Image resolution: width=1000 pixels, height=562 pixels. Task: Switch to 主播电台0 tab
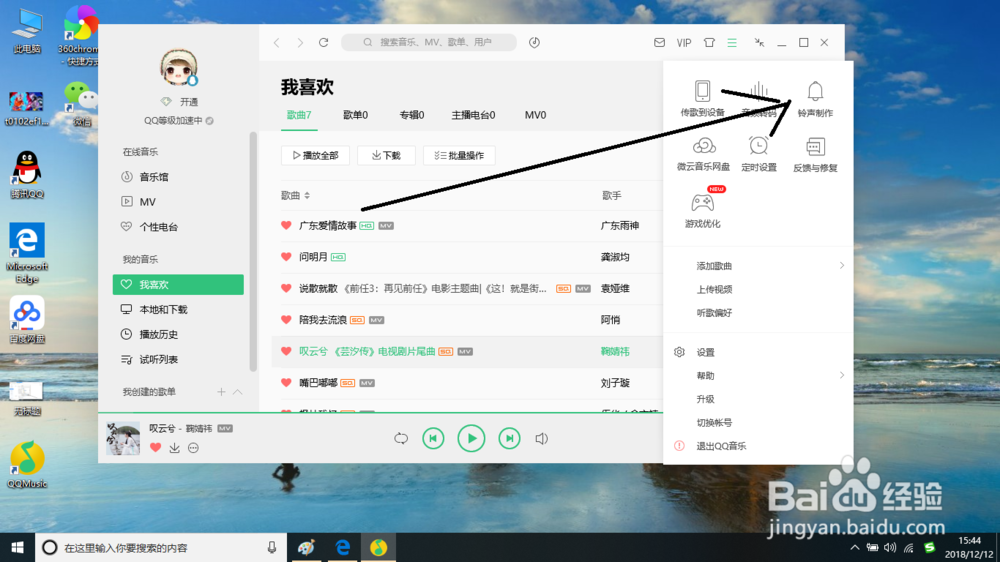pos(473,115)
